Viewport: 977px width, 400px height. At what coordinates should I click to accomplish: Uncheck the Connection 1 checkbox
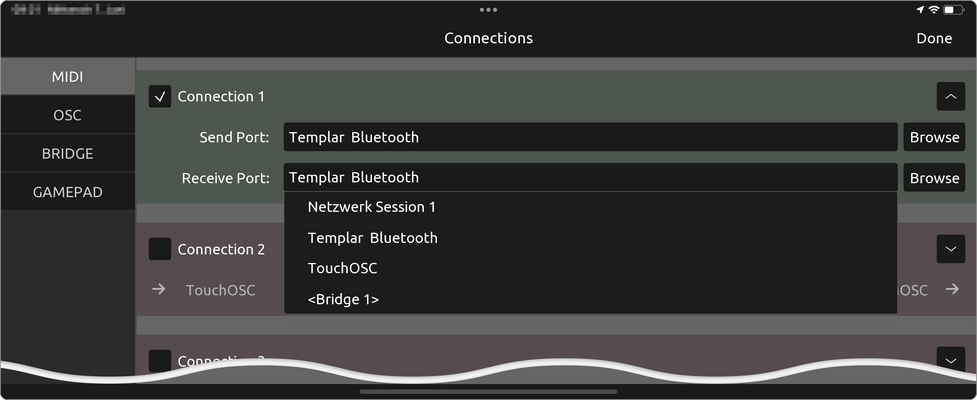tap(160, 97)
